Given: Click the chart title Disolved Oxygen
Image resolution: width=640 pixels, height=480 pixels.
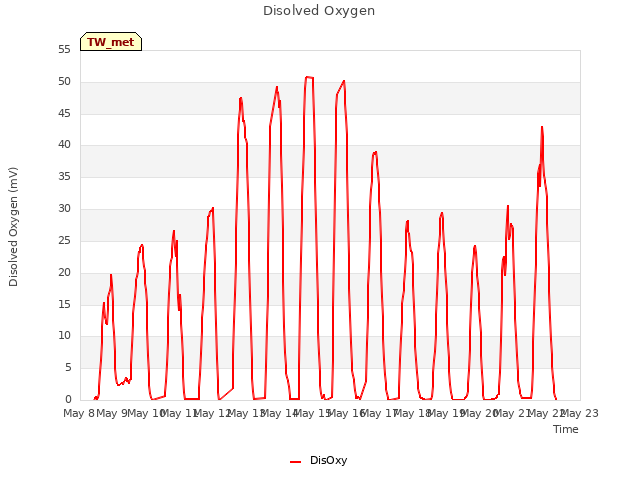Looking at the screenshot, I should pos(319,11).
